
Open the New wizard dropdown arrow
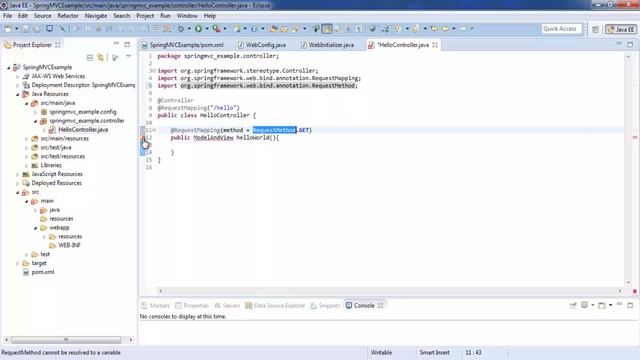tap(16, 29)
